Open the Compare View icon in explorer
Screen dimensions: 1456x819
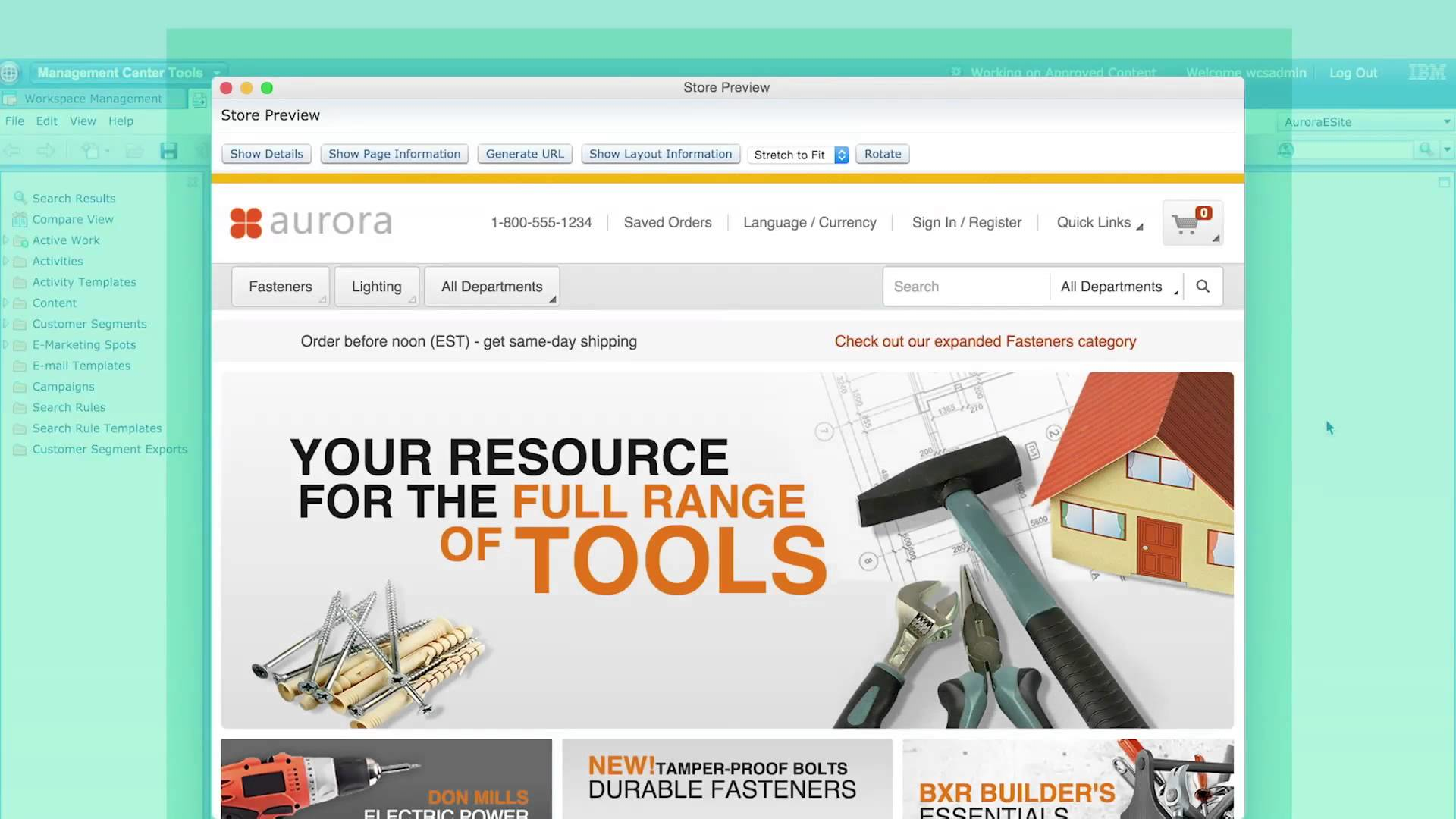coord(20,220)
